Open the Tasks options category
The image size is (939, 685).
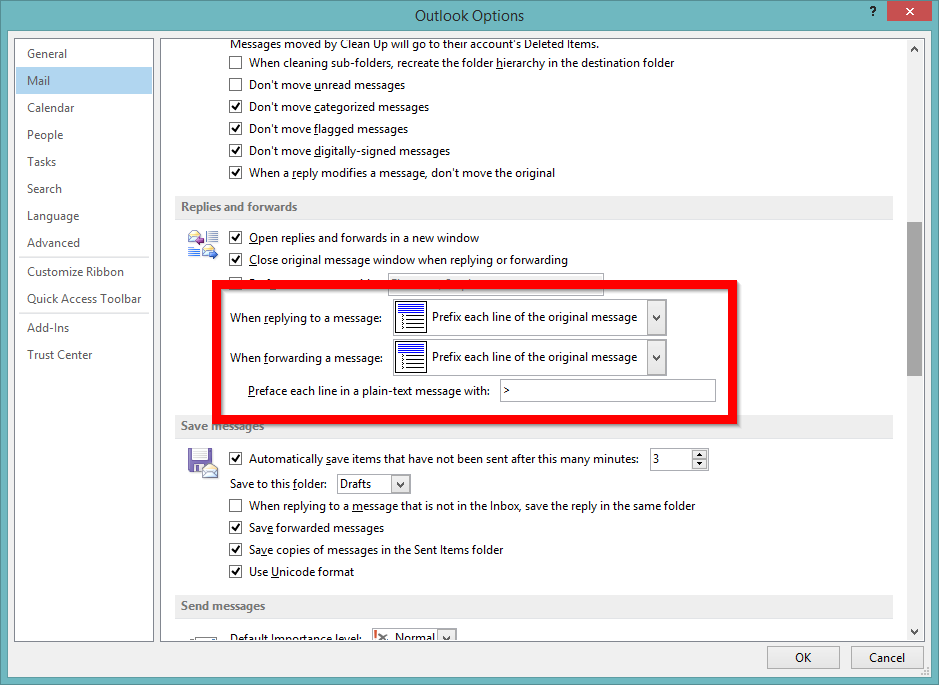click(84, 162)
